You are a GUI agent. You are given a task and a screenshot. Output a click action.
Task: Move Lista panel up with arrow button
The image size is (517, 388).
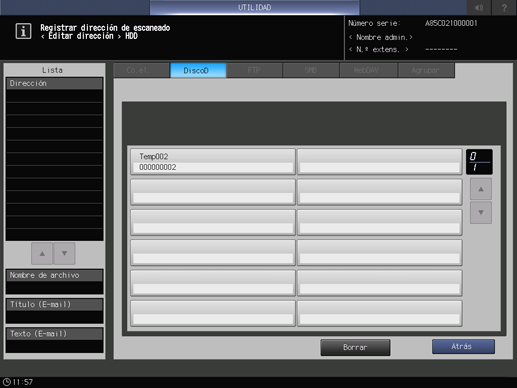pyautogui.click(x=42, y=254)
